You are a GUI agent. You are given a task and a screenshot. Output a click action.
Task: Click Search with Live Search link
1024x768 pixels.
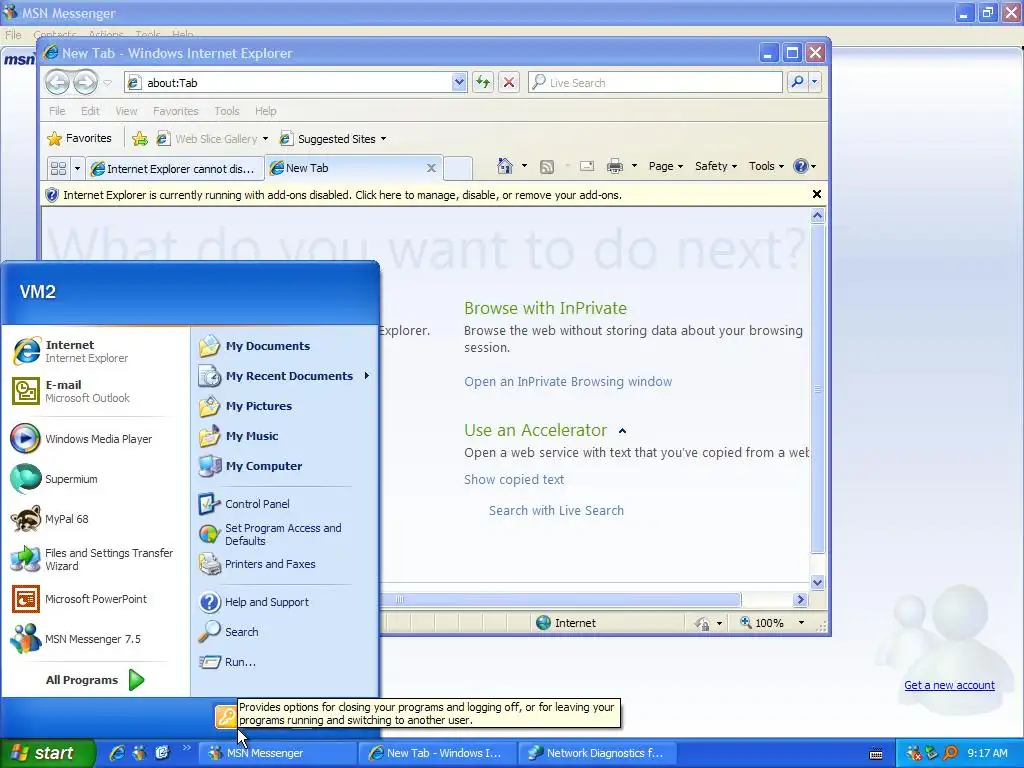[x=556, y=511]
